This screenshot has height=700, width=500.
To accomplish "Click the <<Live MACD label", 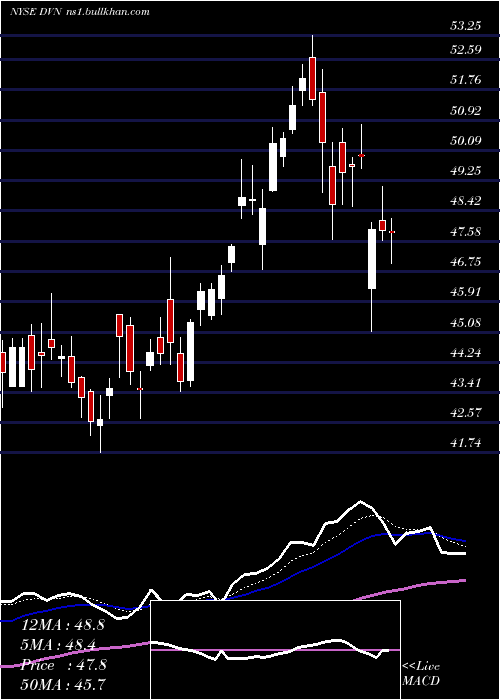I will [x=421, y=674].
